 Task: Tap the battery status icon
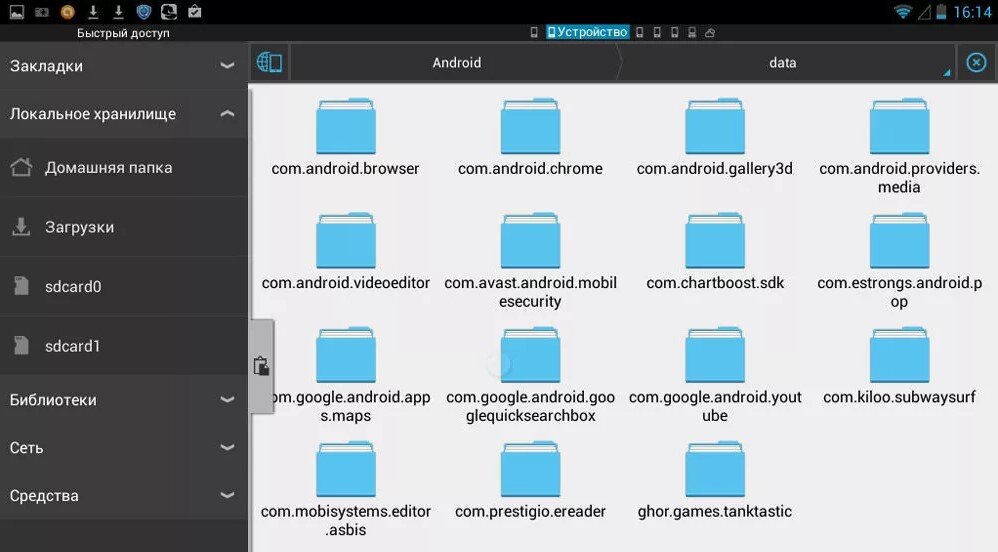[941, 11]
